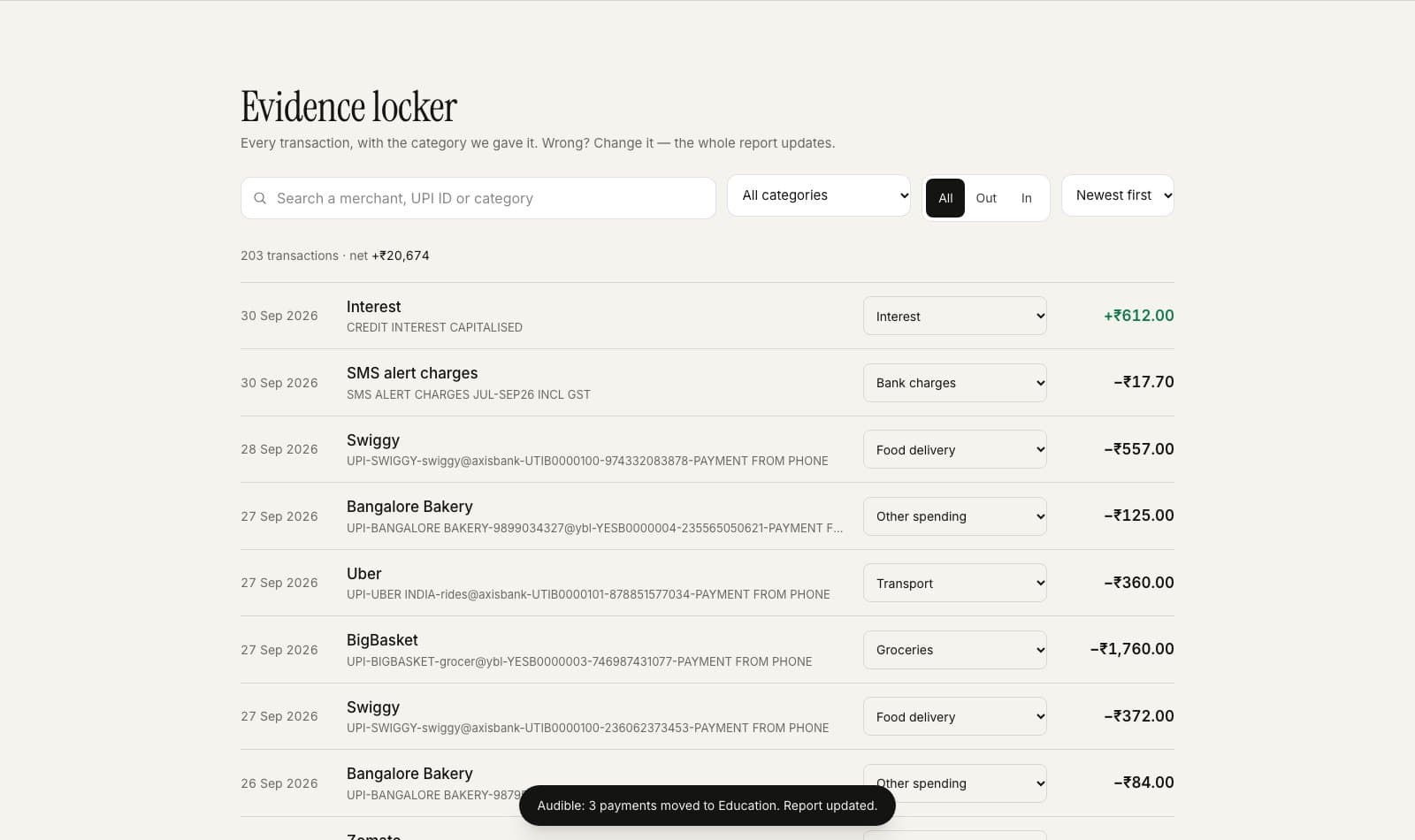Open Transport category dropdown for Uber
This screenshot has height=840, width=1415.
(x=955, y=583)
